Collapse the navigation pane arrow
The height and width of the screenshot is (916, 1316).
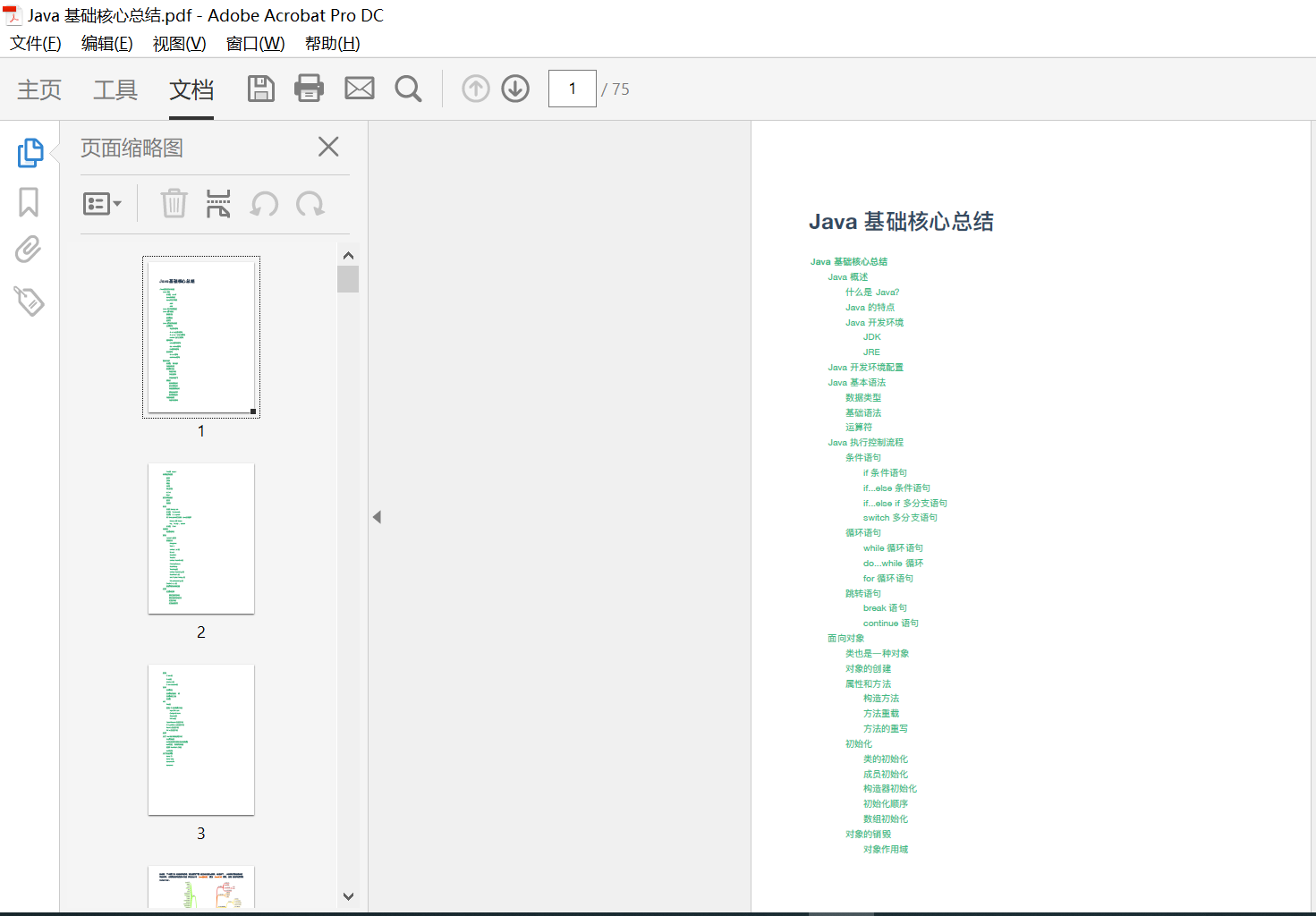click(377, 517)
